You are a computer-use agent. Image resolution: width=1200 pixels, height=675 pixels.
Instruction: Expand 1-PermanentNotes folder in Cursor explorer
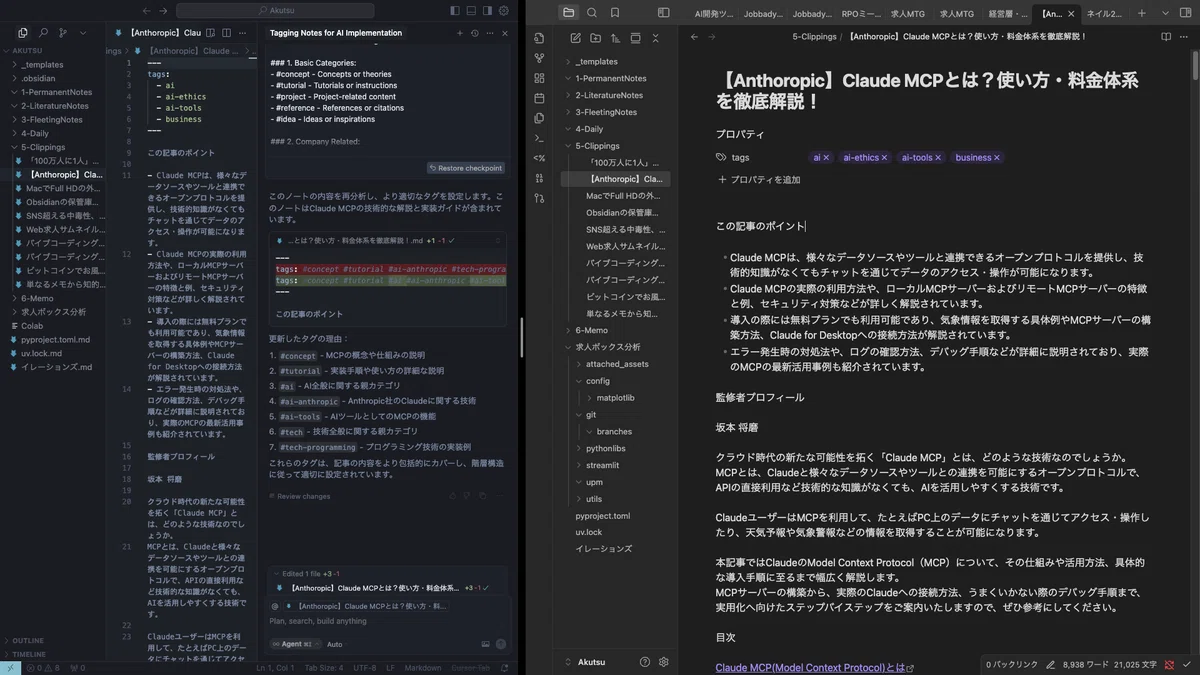click(57, 92)
